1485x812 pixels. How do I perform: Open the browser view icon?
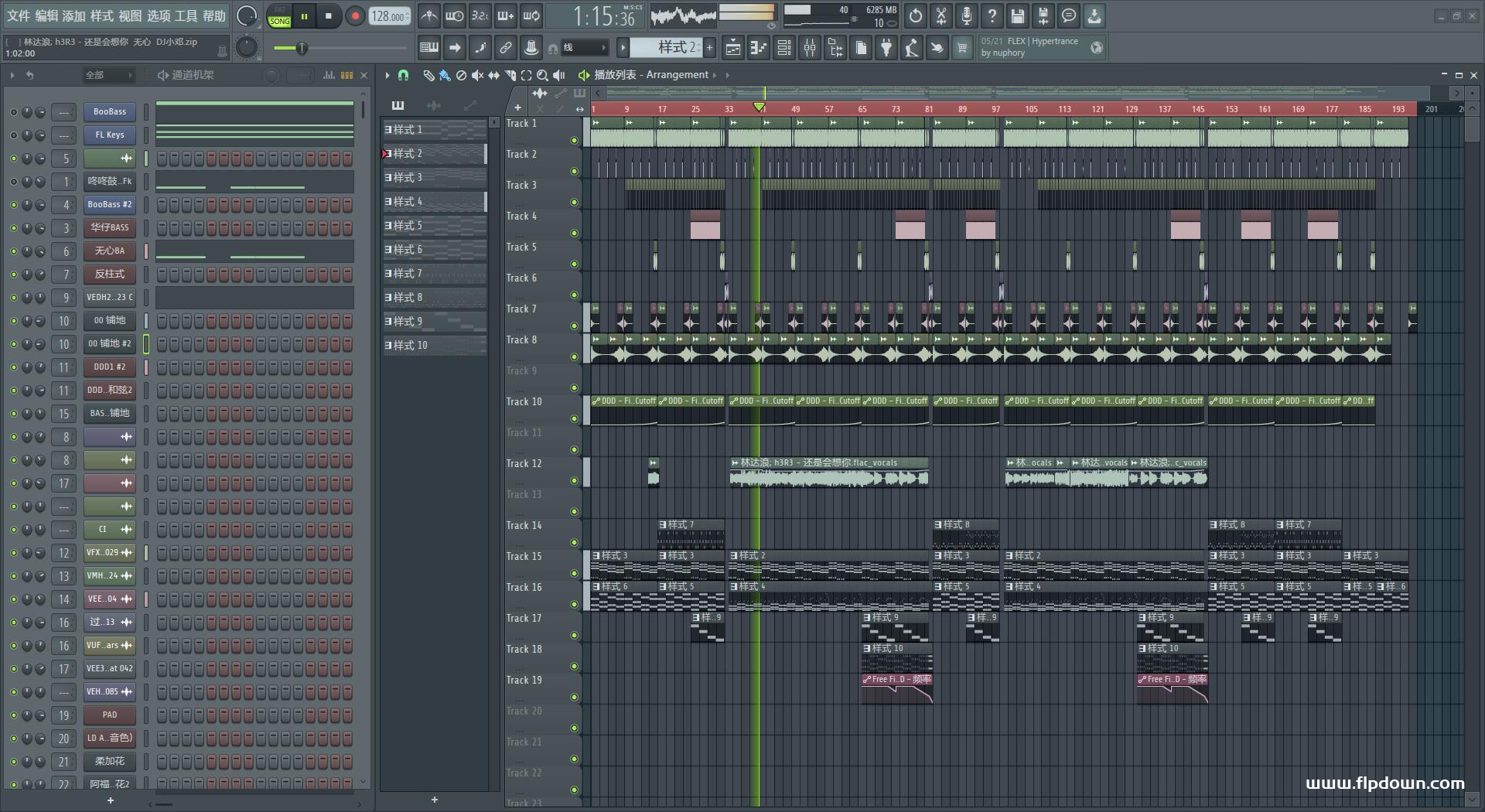pyautogui.click(x=835, y=48)
